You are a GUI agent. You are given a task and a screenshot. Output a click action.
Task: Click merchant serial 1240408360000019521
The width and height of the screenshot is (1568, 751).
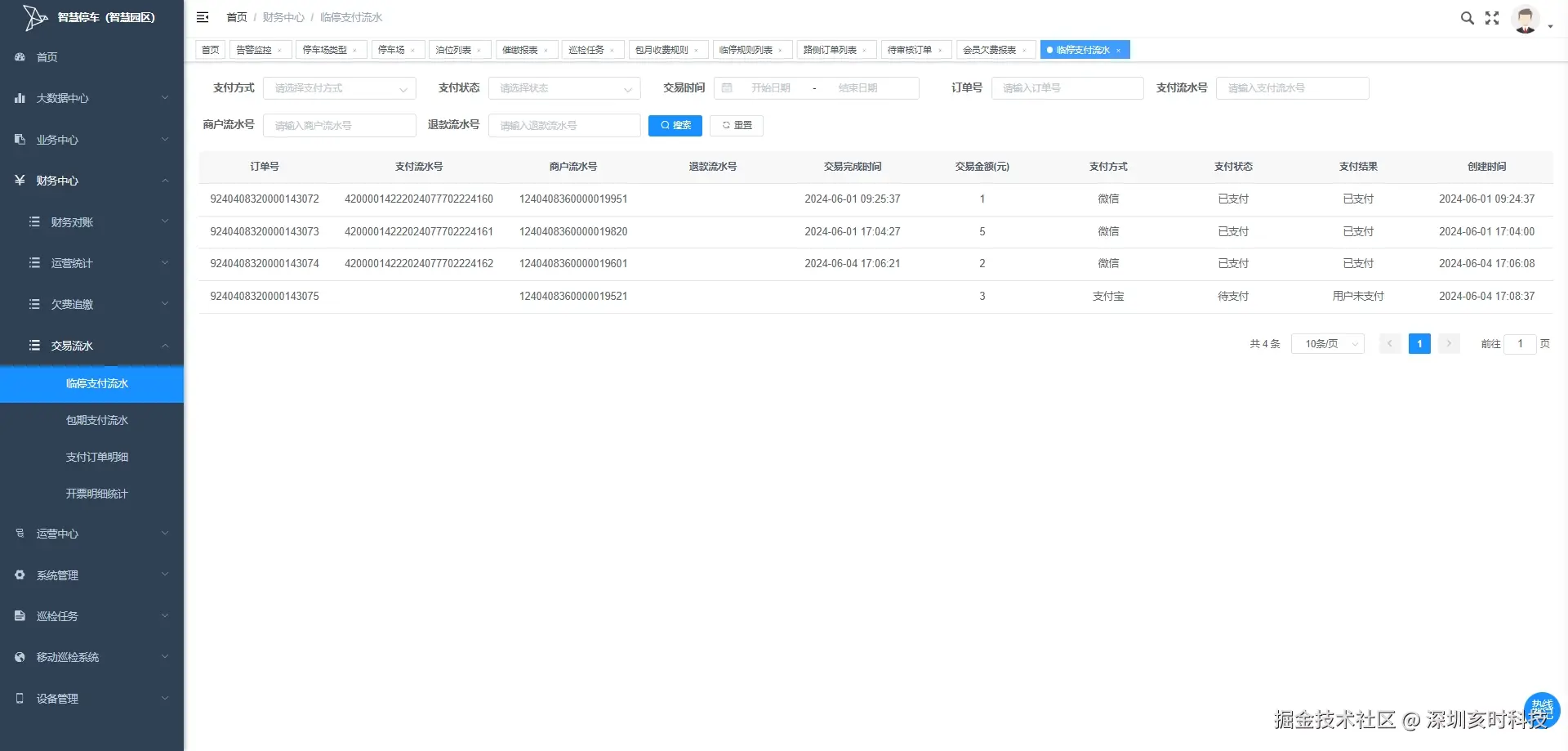point(573,297)
